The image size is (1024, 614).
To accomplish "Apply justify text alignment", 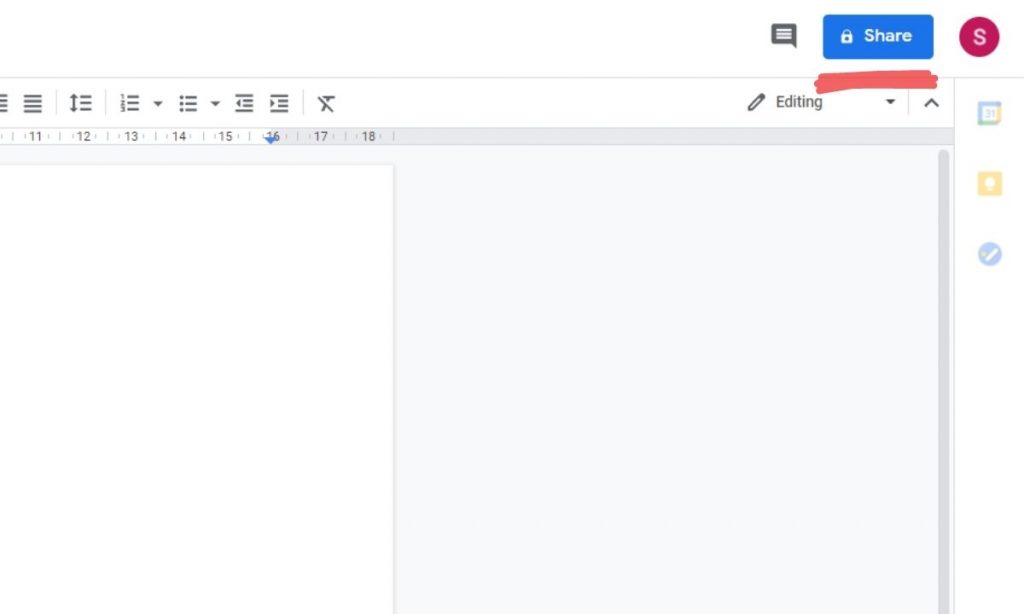I will 33,103.
